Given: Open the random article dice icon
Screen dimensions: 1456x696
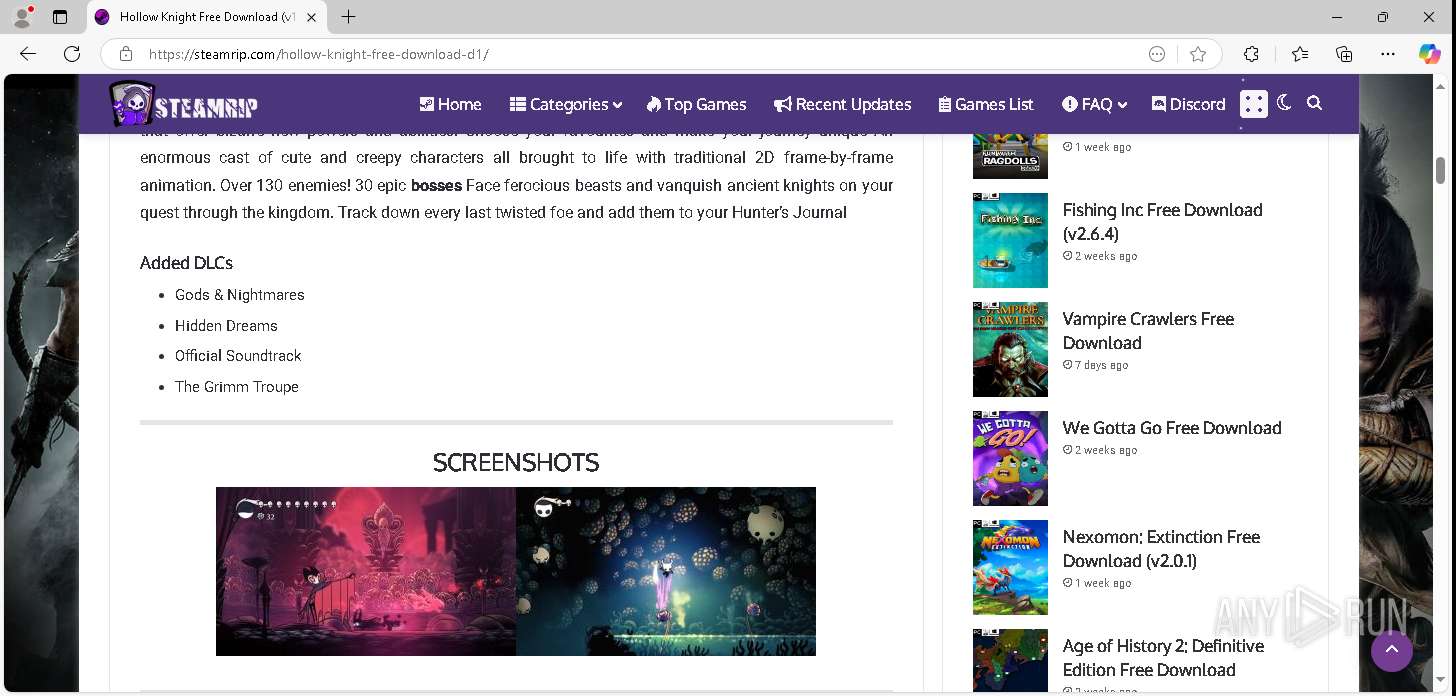Looking at the screenshot, I should click(1254, 104).
